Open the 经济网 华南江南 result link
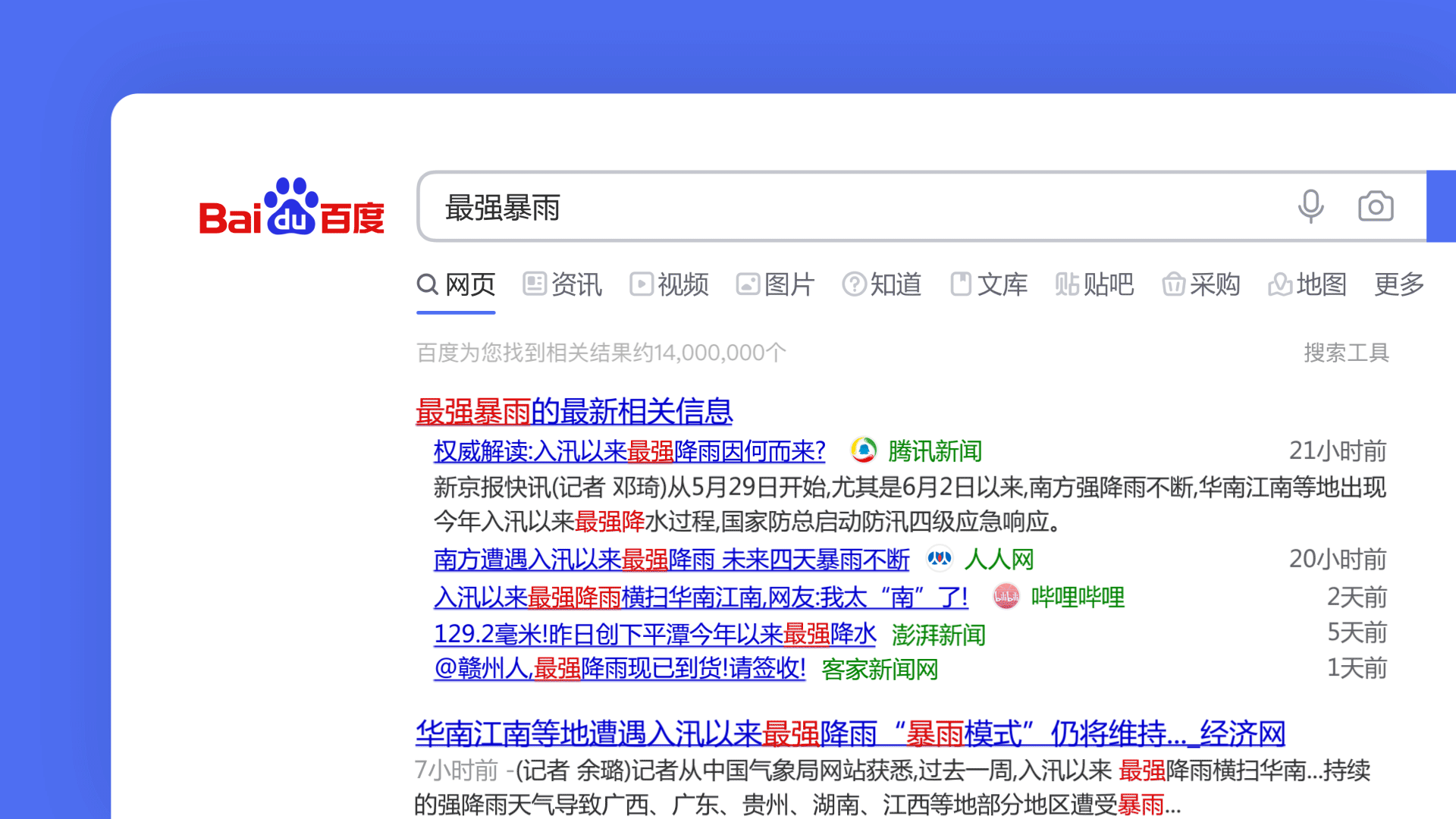 (849, 733)
